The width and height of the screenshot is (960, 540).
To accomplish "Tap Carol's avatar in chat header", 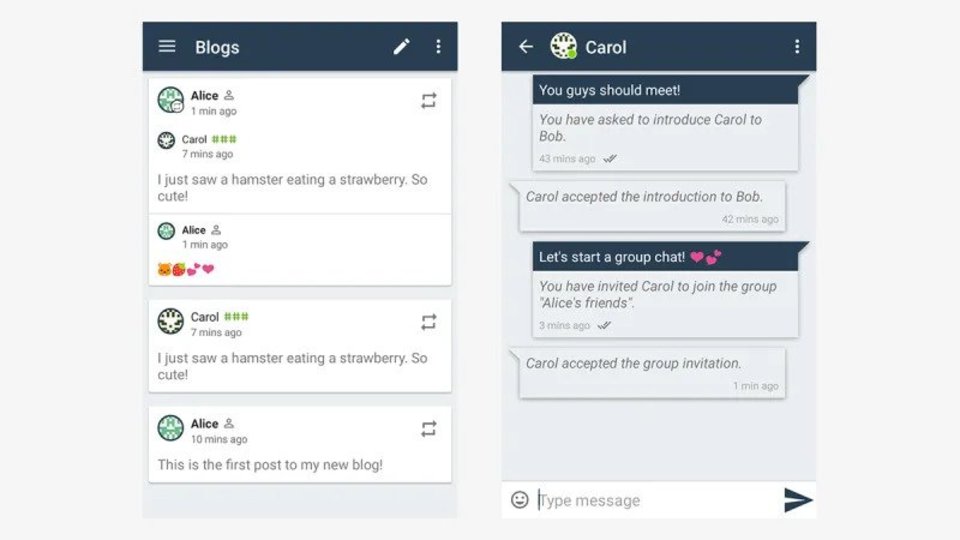I will pos(563,46).
